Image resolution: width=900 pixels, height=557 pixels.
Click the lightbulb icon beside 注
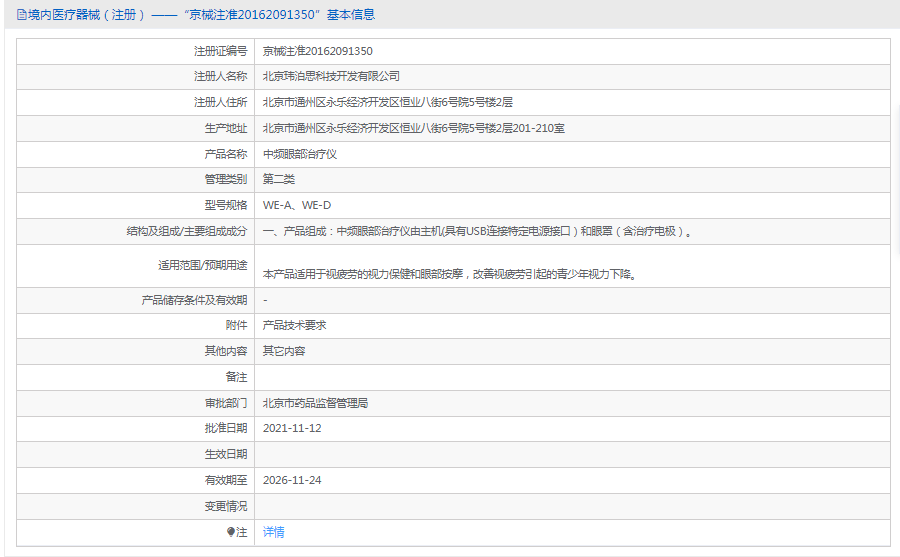(231, 532)
